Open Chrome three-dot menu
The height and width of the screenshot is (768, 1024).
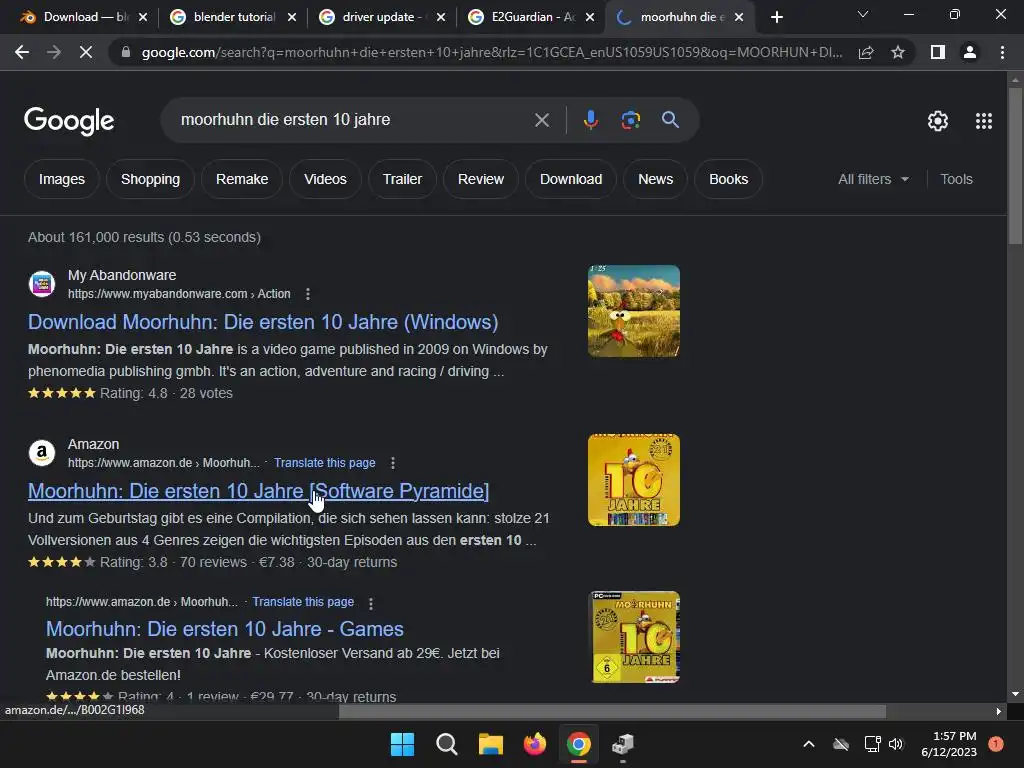click(1002, 52)
